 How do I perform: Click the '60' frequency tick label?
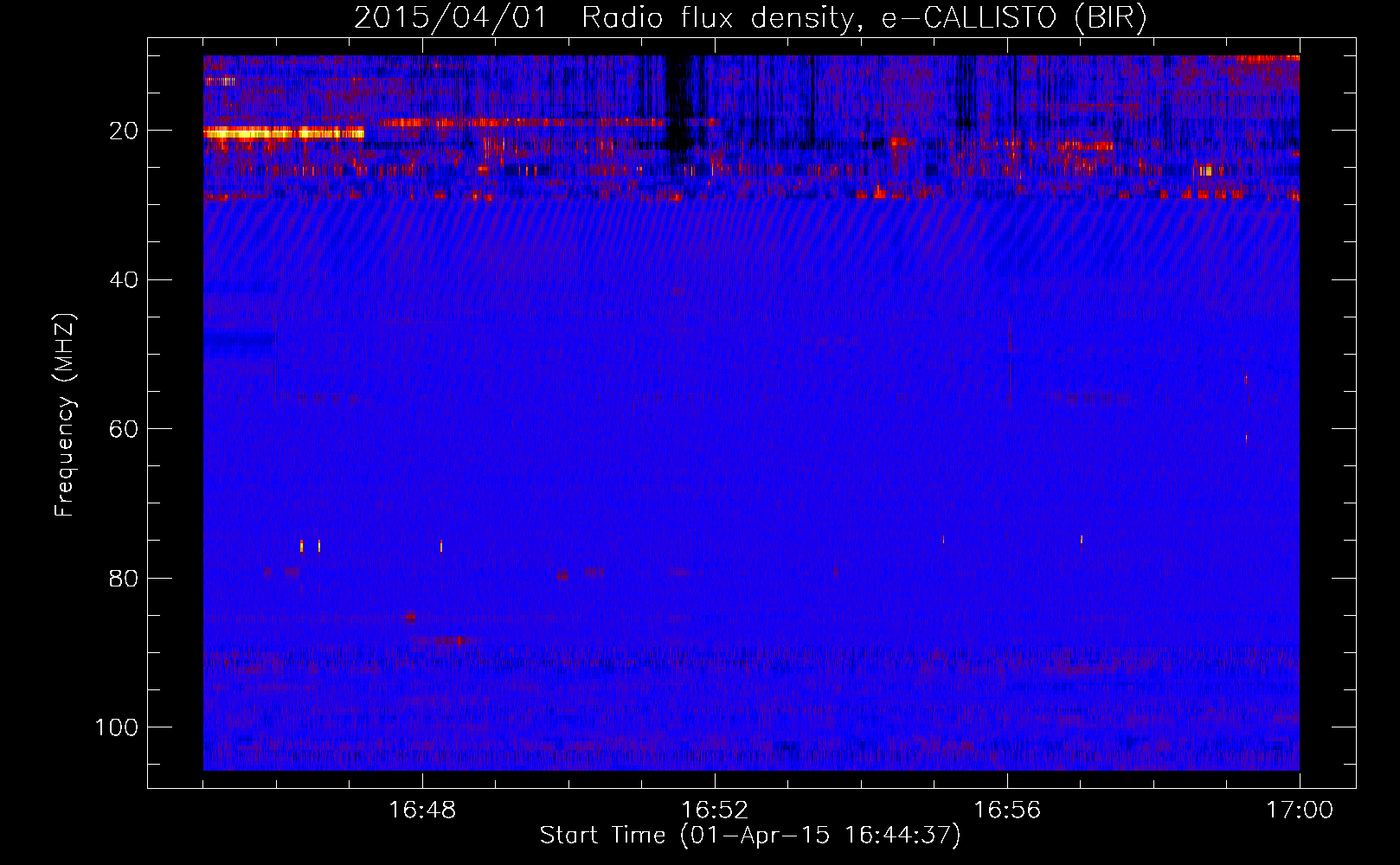tap(124, 429)
